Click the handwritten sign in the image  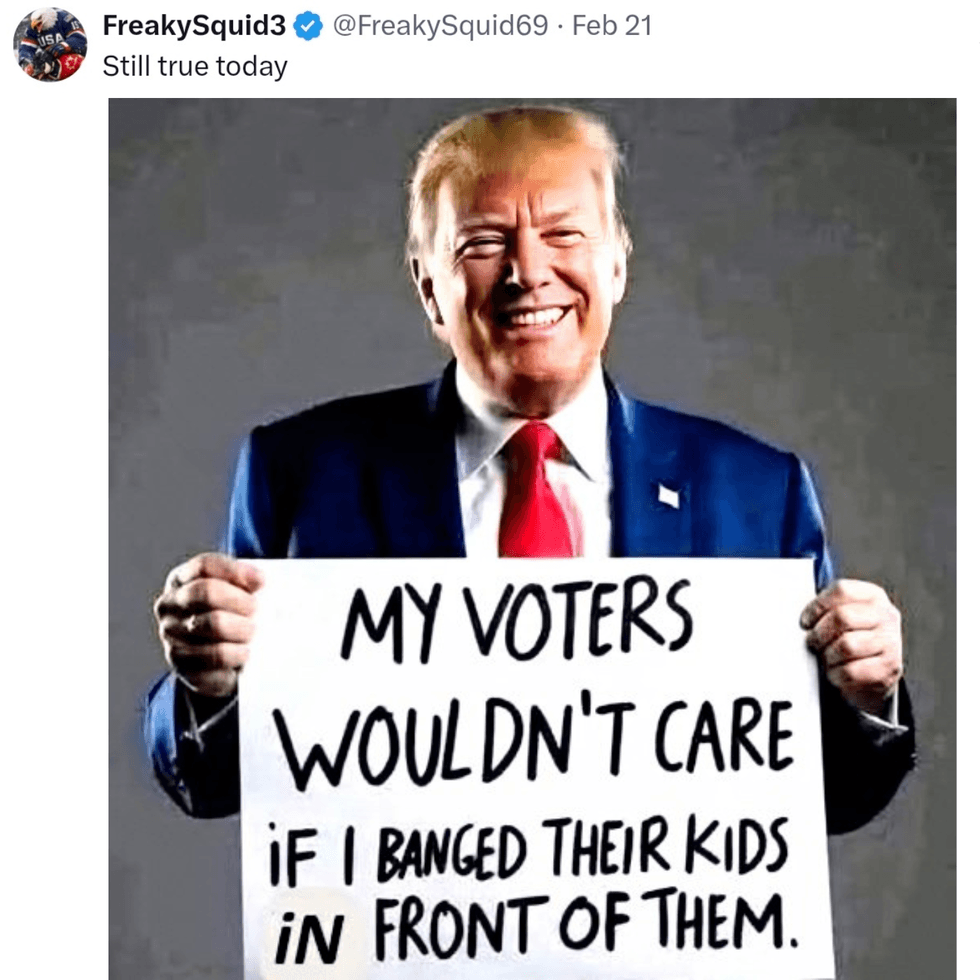[x=534, y=769]
